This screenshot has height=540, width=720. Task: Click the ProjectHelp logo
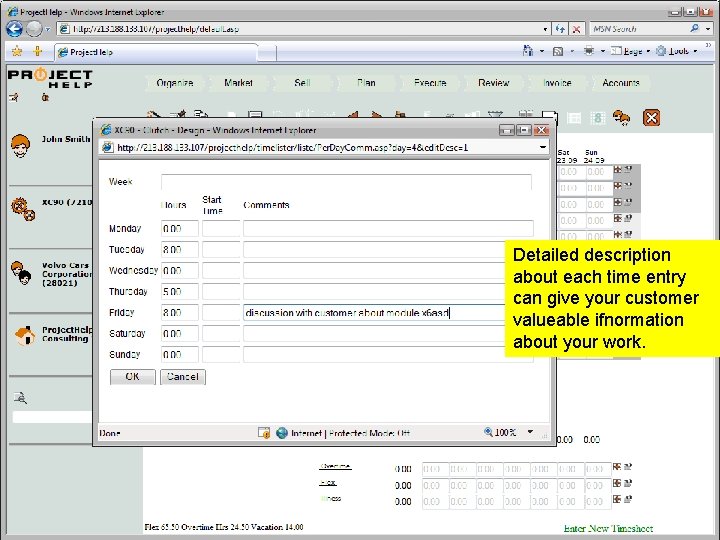coord(51,78)
